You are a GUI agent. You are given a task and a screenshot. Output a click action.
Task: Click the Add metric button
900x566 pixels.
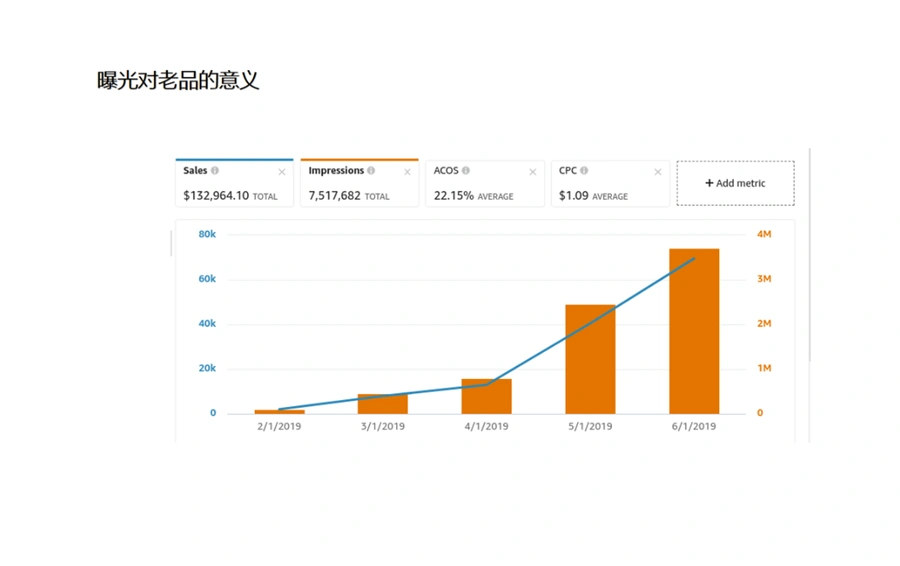pos(735,183)
